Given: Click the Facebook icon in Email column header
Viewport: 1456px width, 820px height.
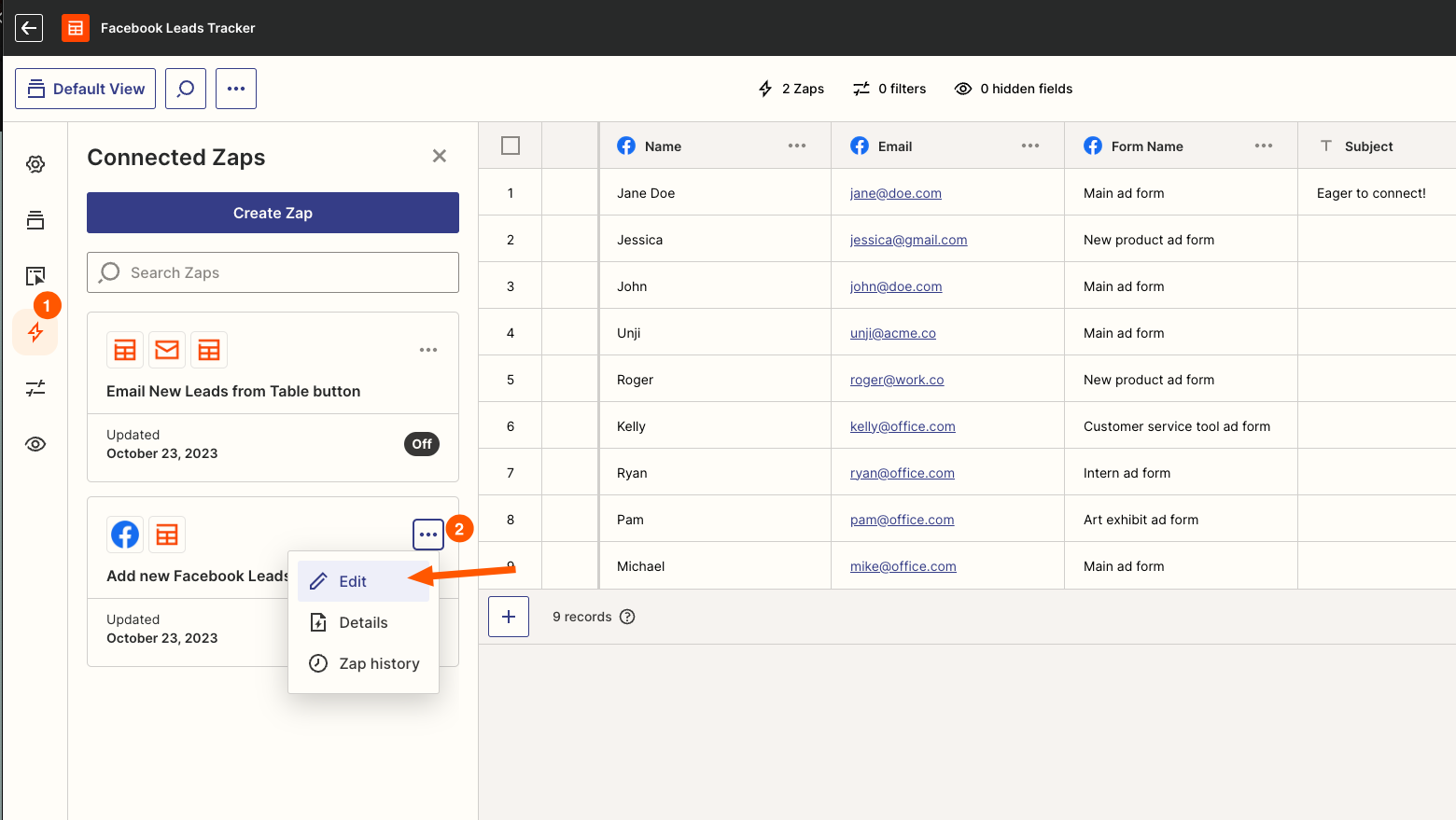Looking at the screenshot, I should (860, 146).
